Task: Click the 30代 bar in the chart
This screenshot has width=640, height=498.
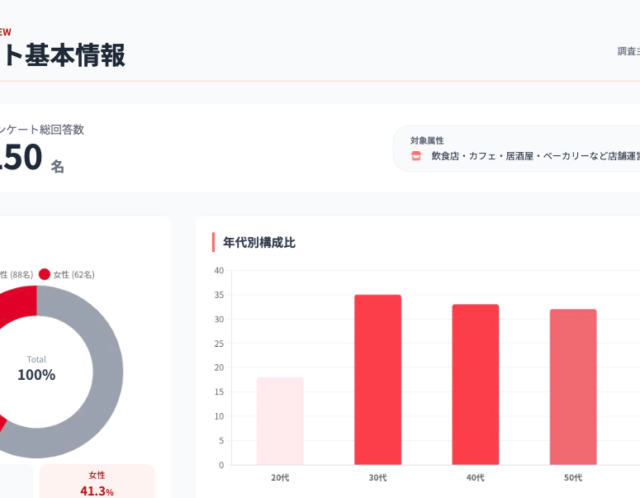Action: point(378,379)
